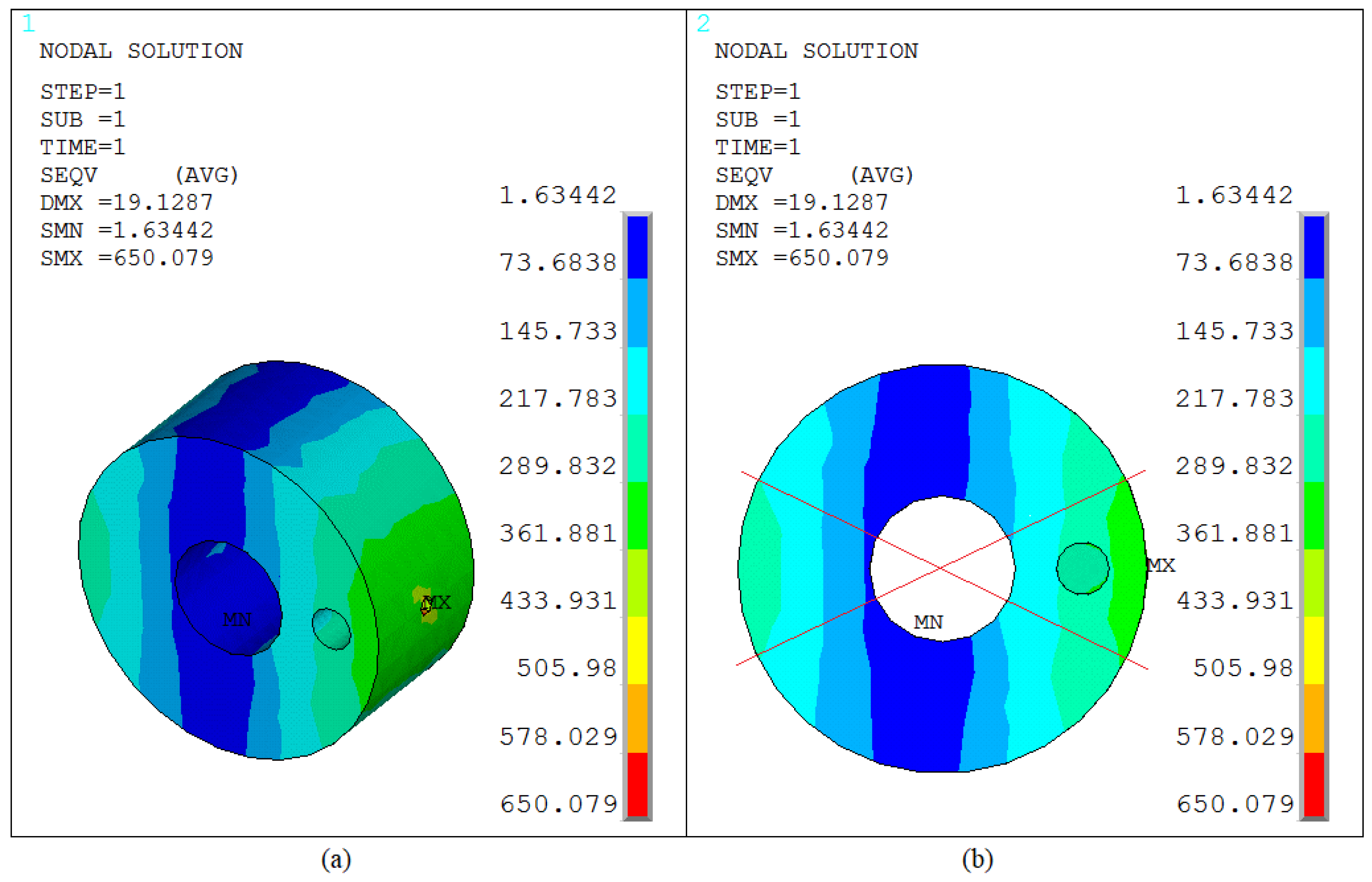1372x882 pixels.
Task: Click the 650.079 label in left legend
Action: click(x=558, y=804)
